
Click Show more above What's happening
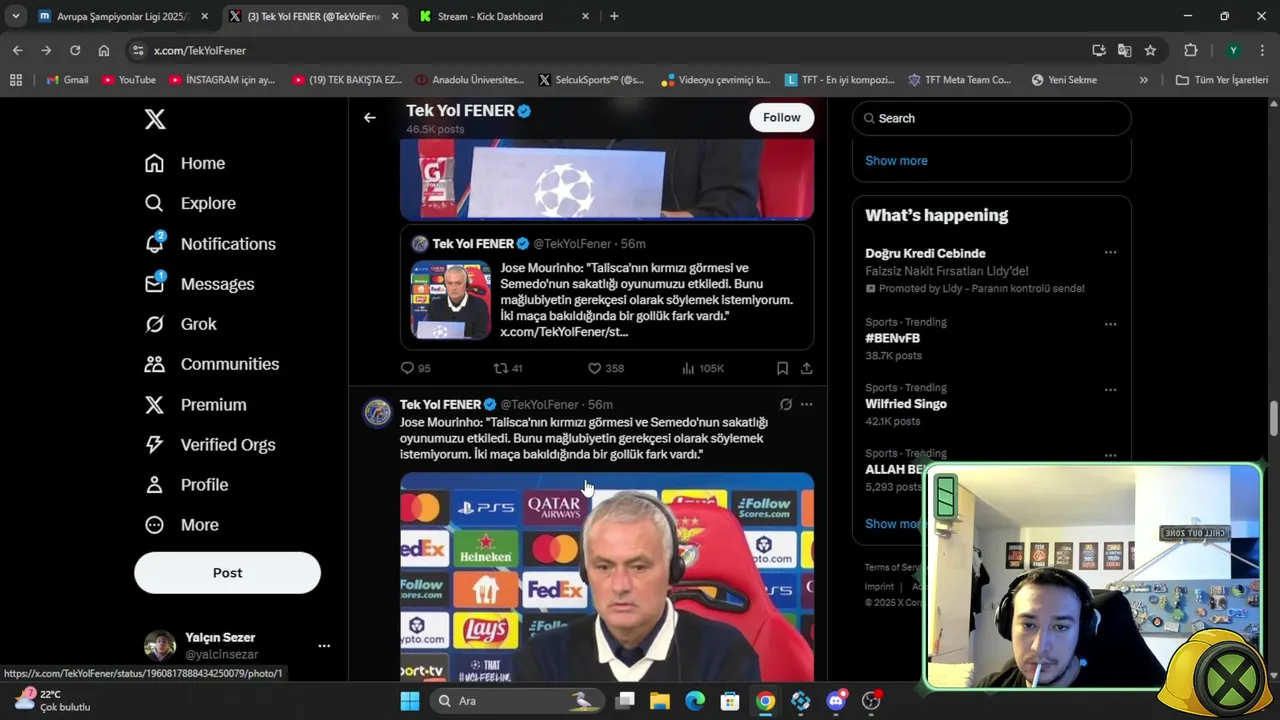coord(896,161)
